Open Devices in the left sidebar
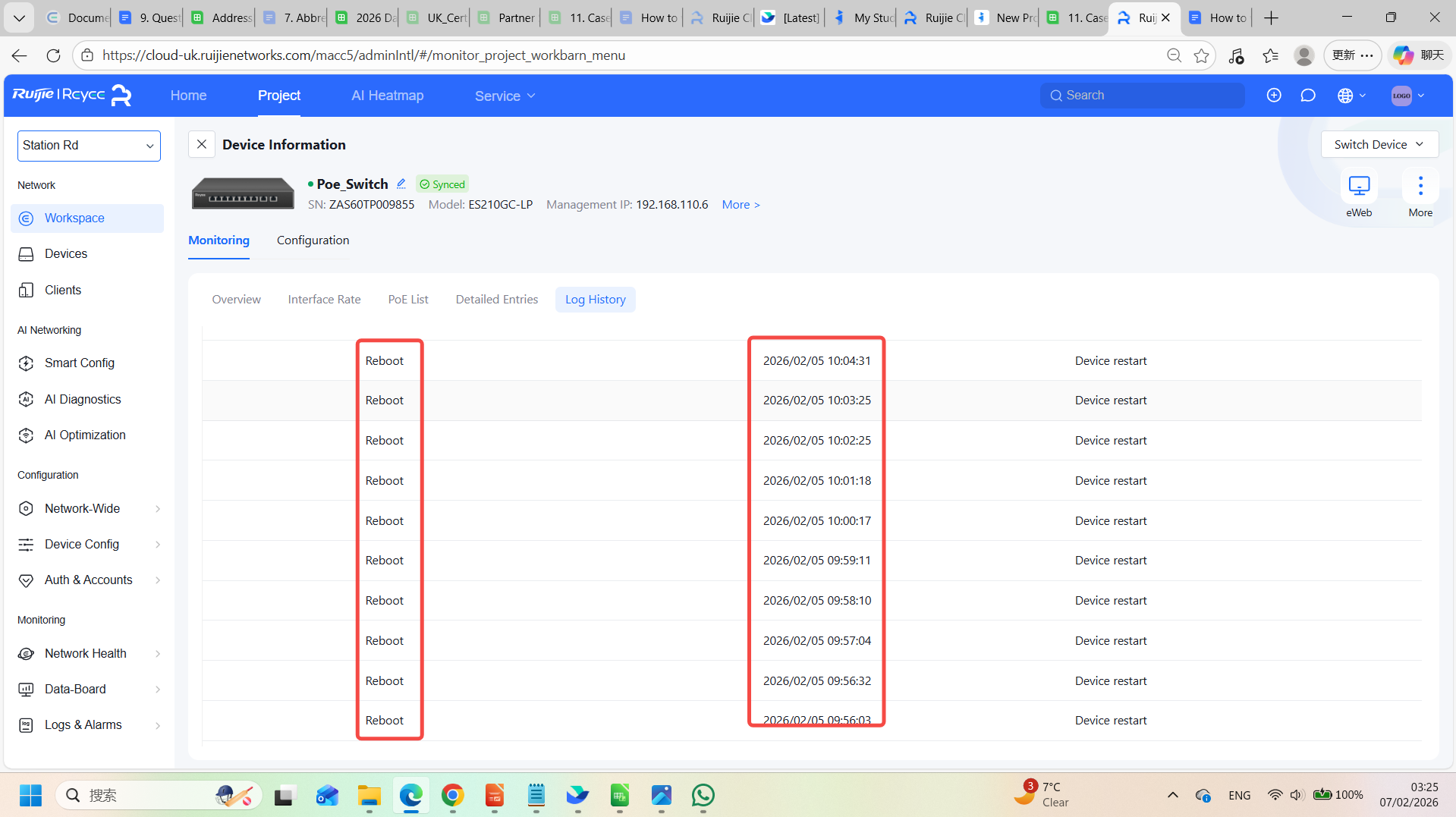 tap(65, 254)
